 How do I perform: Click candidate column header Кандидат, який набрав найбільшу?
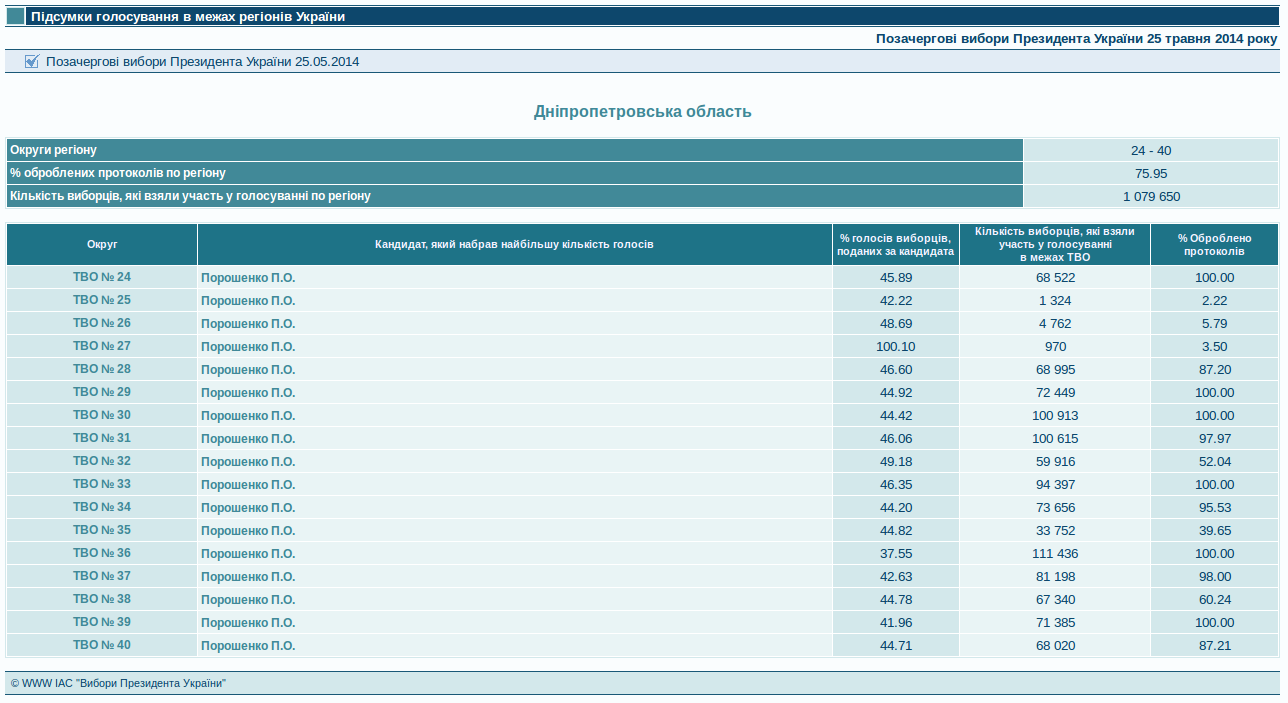(x=514, y=245)
